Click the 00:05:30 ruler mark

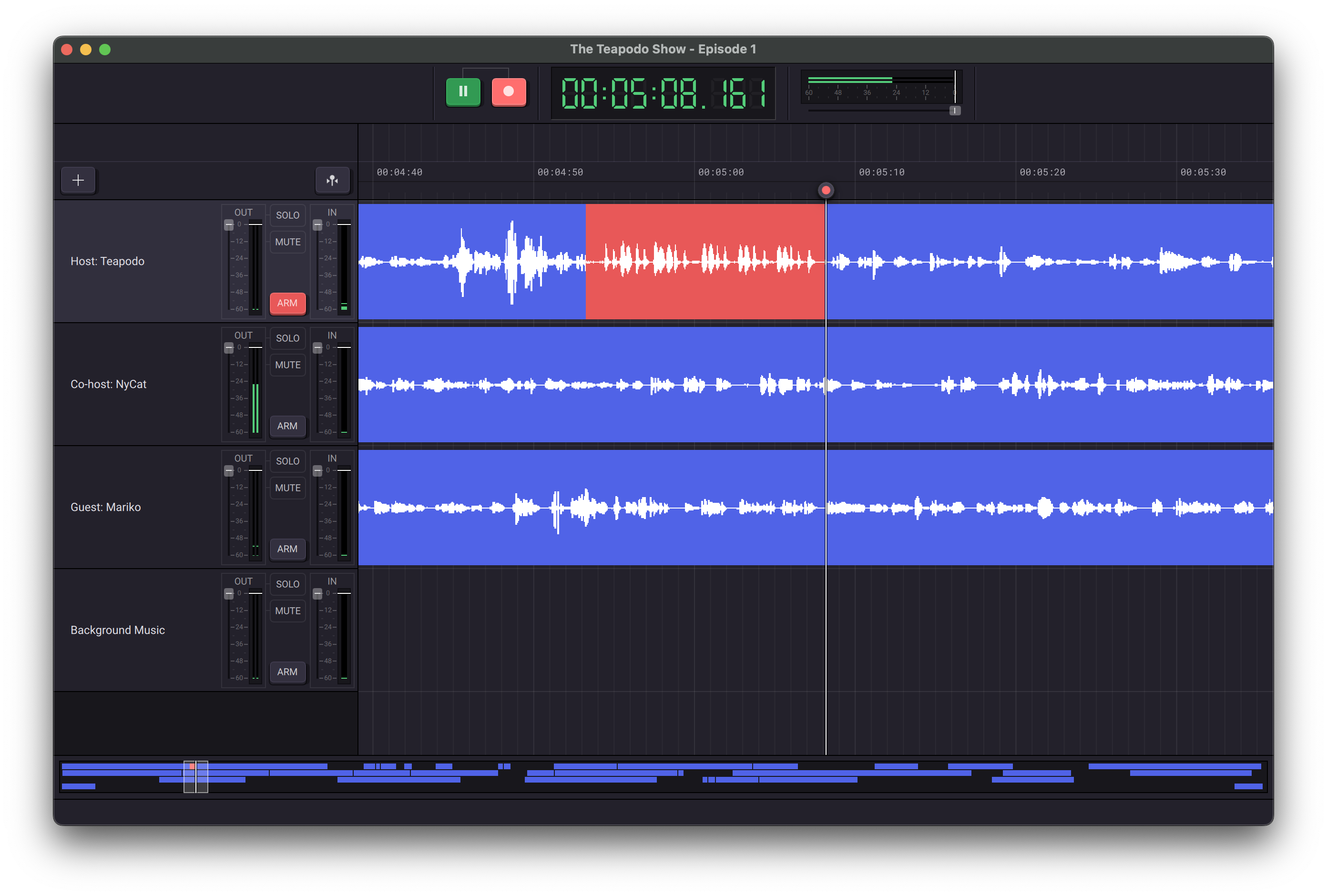click(1203, 173)
